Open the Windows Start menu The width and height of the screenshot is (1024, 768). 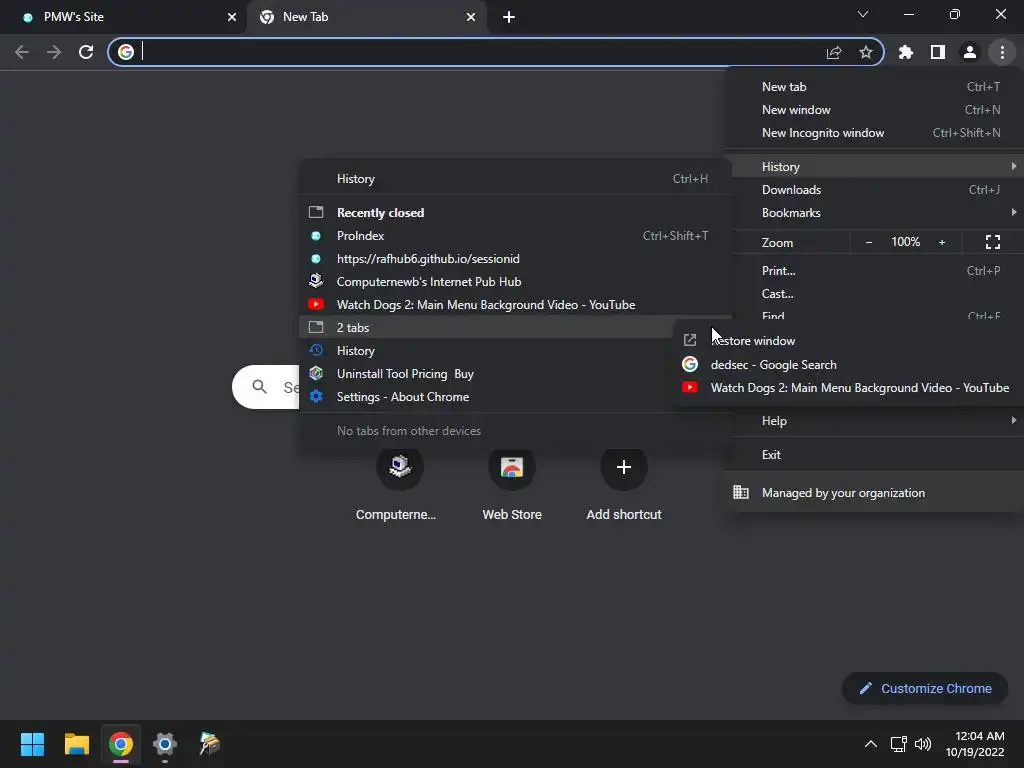click(32, 744)
